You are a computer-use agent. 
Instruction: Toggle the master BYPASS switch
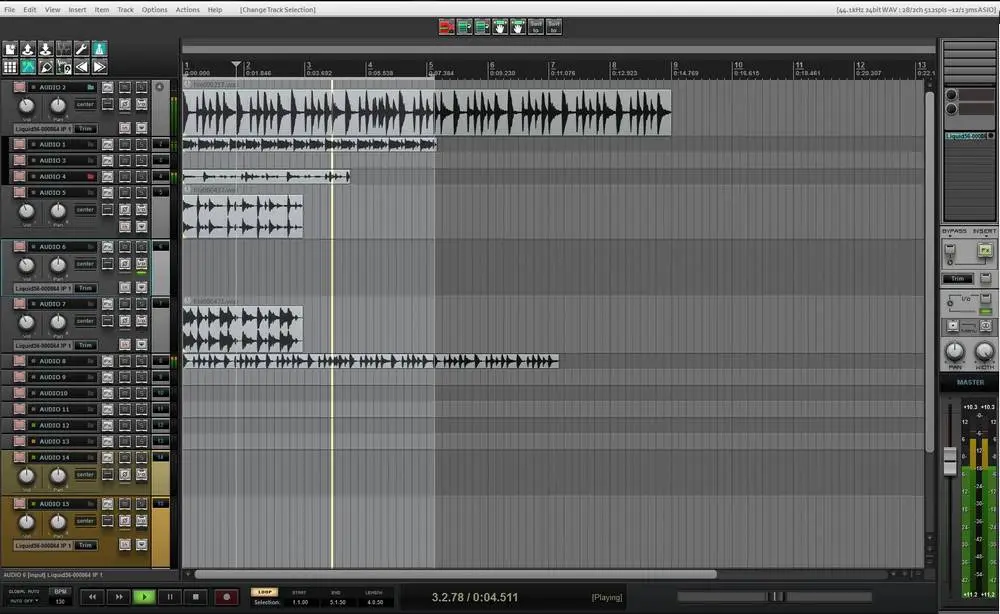click(950, 251)
